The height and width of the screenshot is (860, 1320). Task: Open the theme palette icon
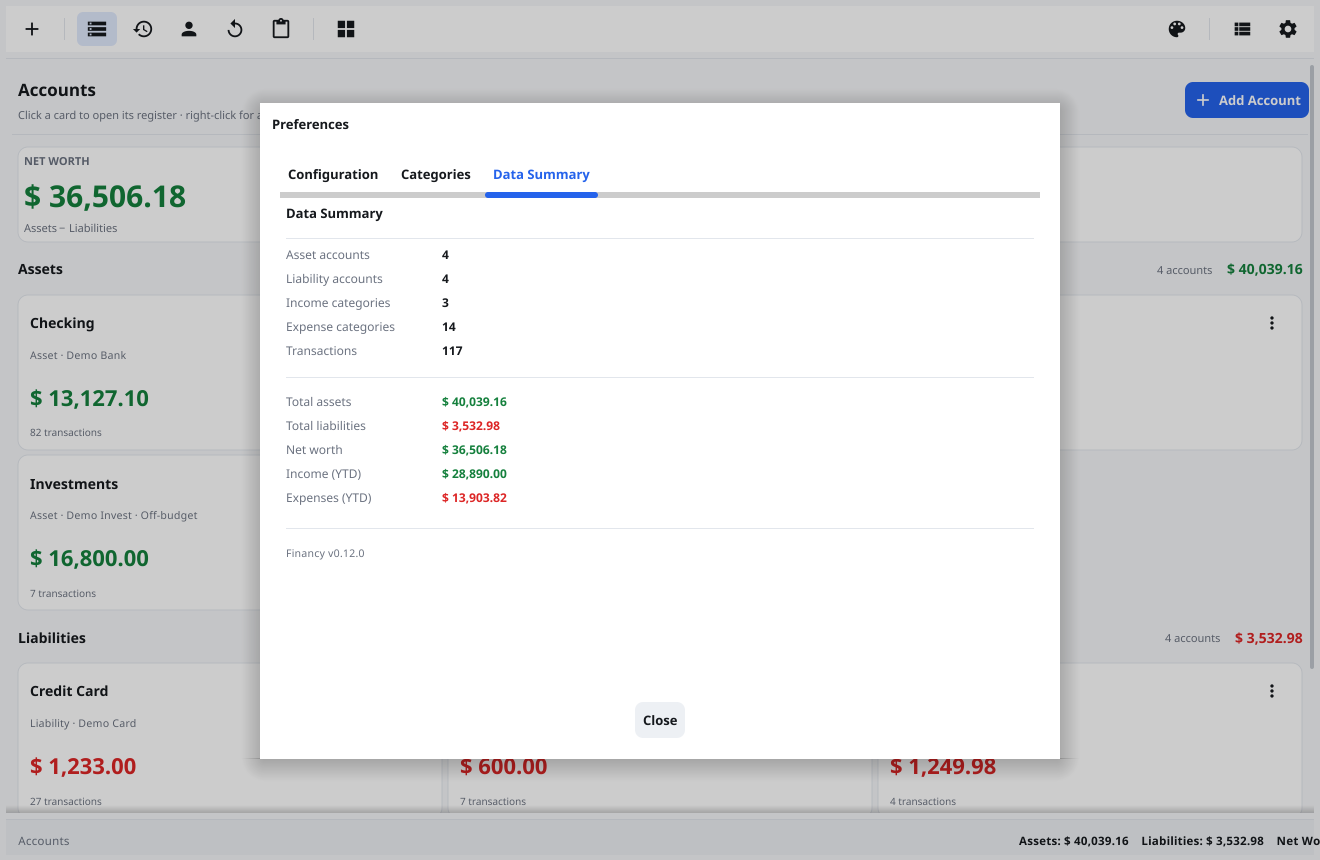(x=1177, y=29)
